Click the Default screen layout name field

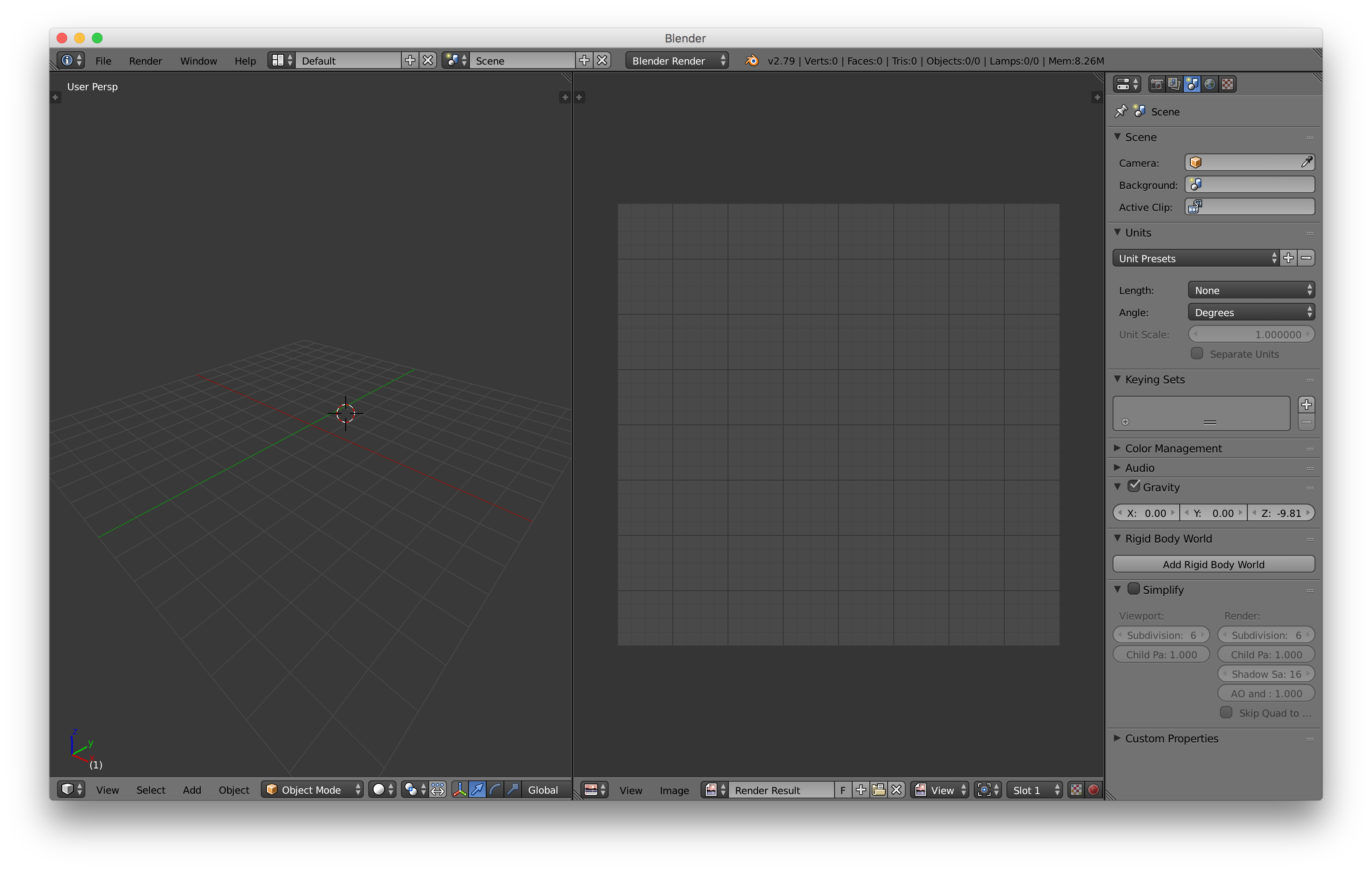(x=348, y=61)
